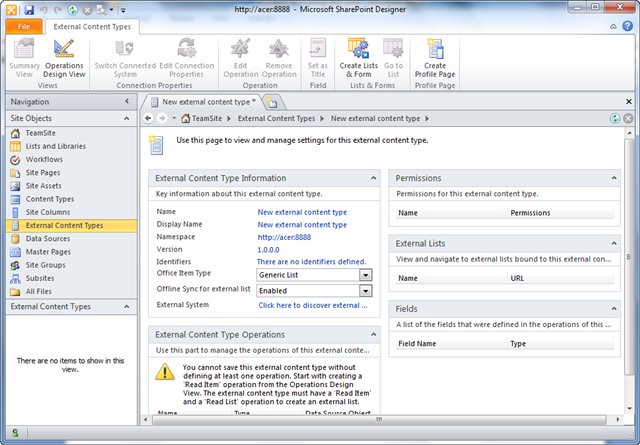640x445 pixels.
Task: Click the TeamSite home breadcrumb icon
Action: click(x=186, y=118)
